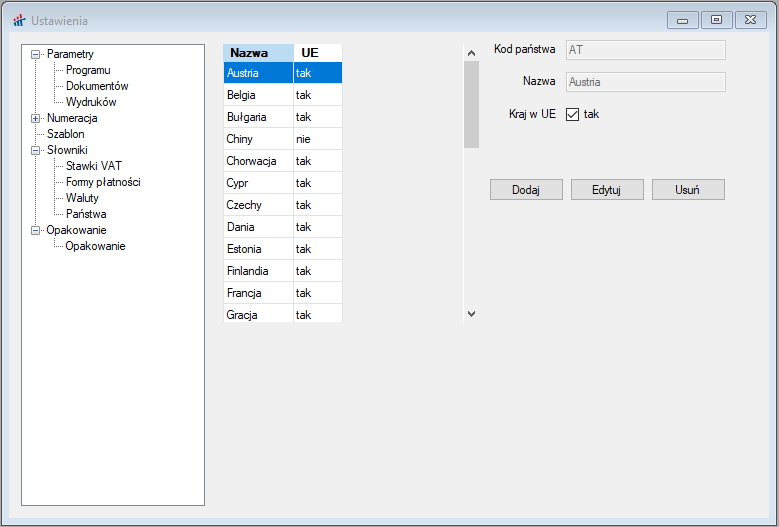The width and height of the screenshot is (779, 527).
Task: Collapse the Słowniki tree node
Action: [x=35, y=150]
